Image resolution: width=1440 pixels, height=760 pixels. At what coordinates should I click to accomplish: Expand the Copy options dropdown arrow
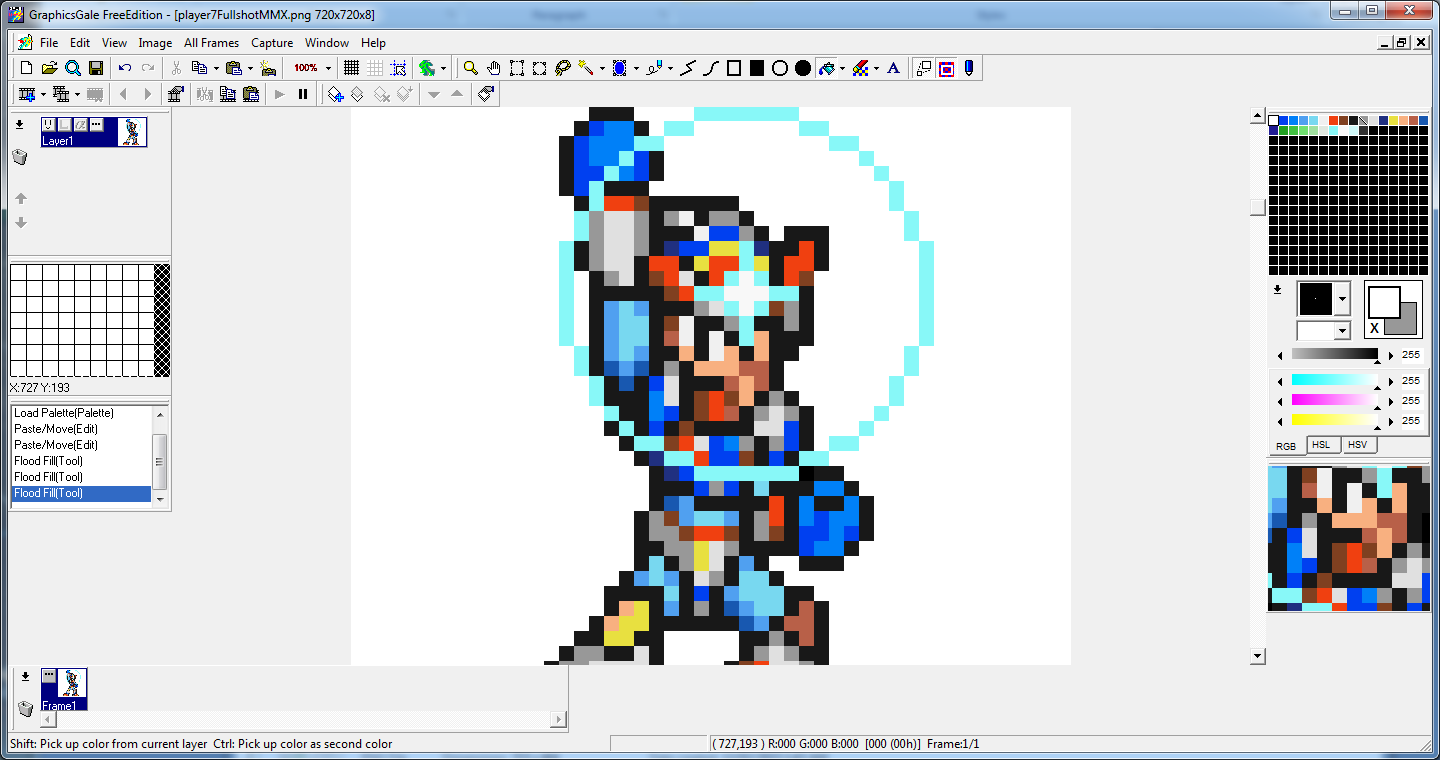(x=215, y=68)
